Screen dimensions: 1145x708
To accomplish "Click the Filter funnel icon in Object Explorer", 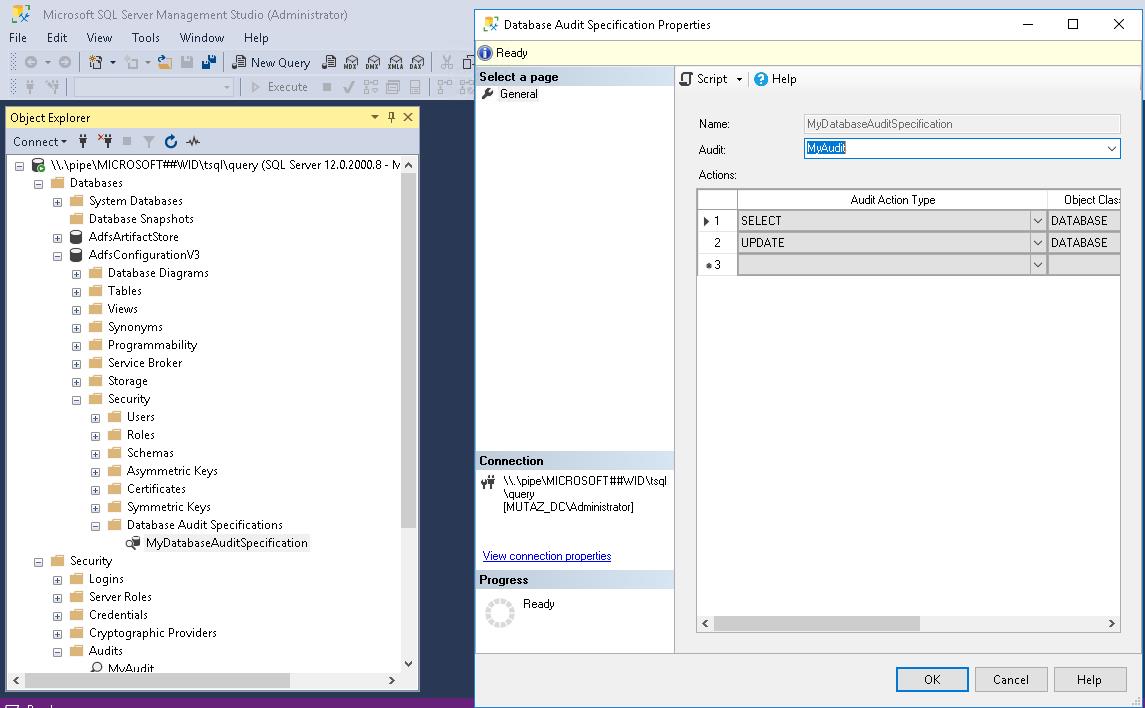I will 149,141.
